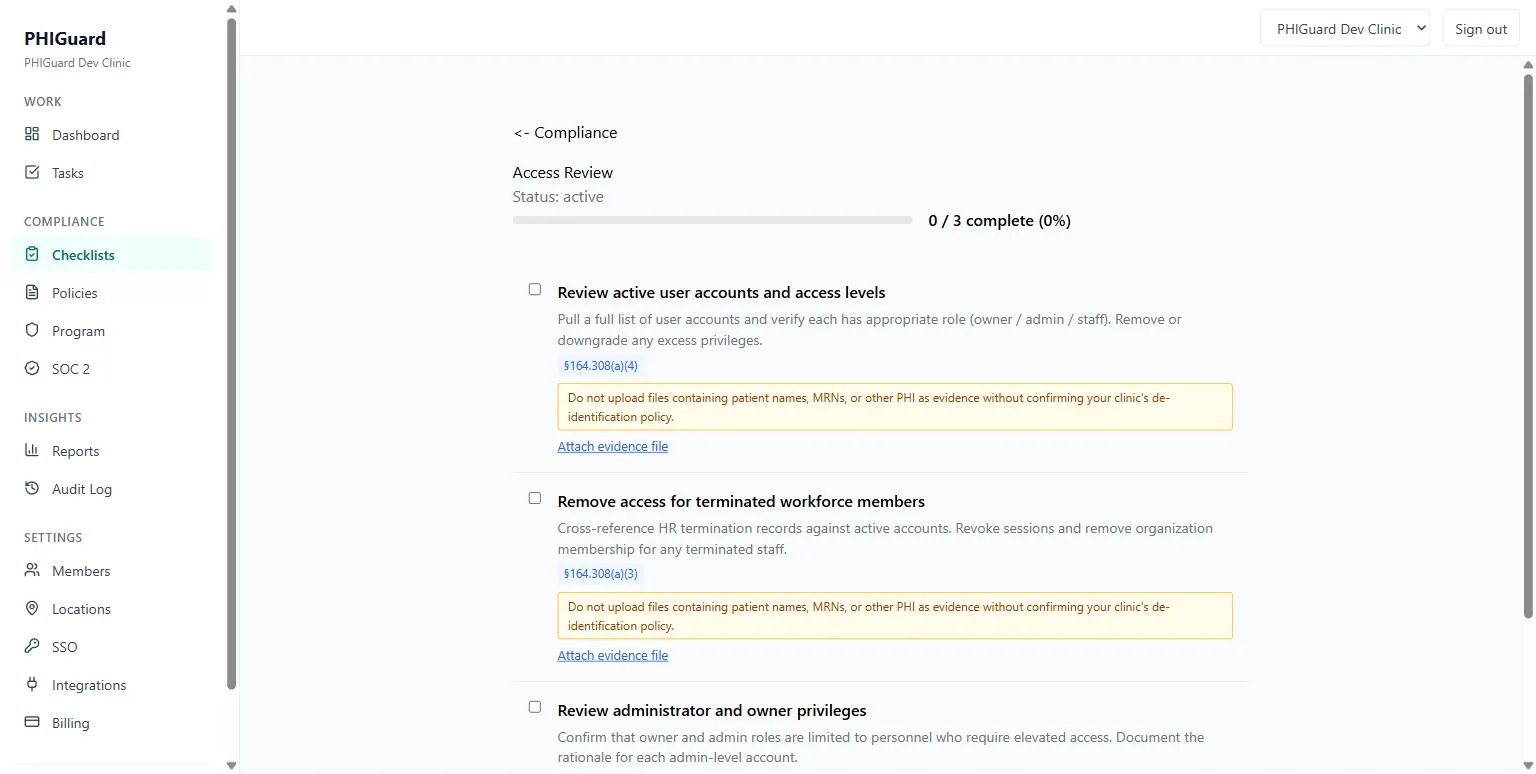1536x774 pixels.
Task: Open the PHIGuard Dev Clinic organization dropdown
Action: 1345,29
